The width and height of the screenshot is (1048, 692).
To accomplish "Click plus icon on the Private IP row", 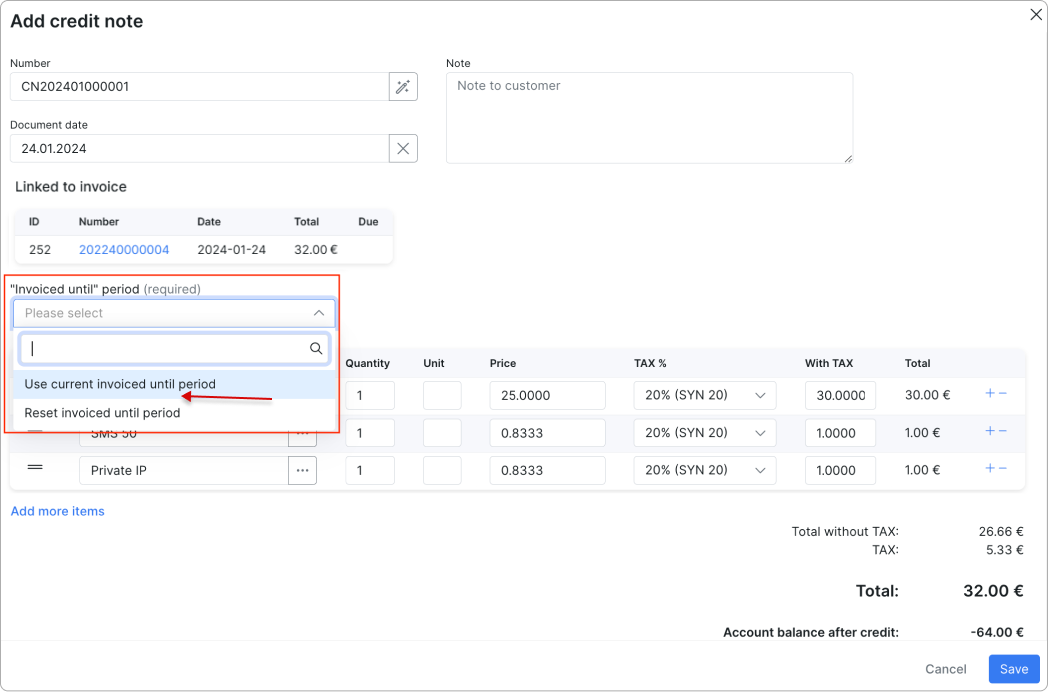I will (x=991, y=468).
